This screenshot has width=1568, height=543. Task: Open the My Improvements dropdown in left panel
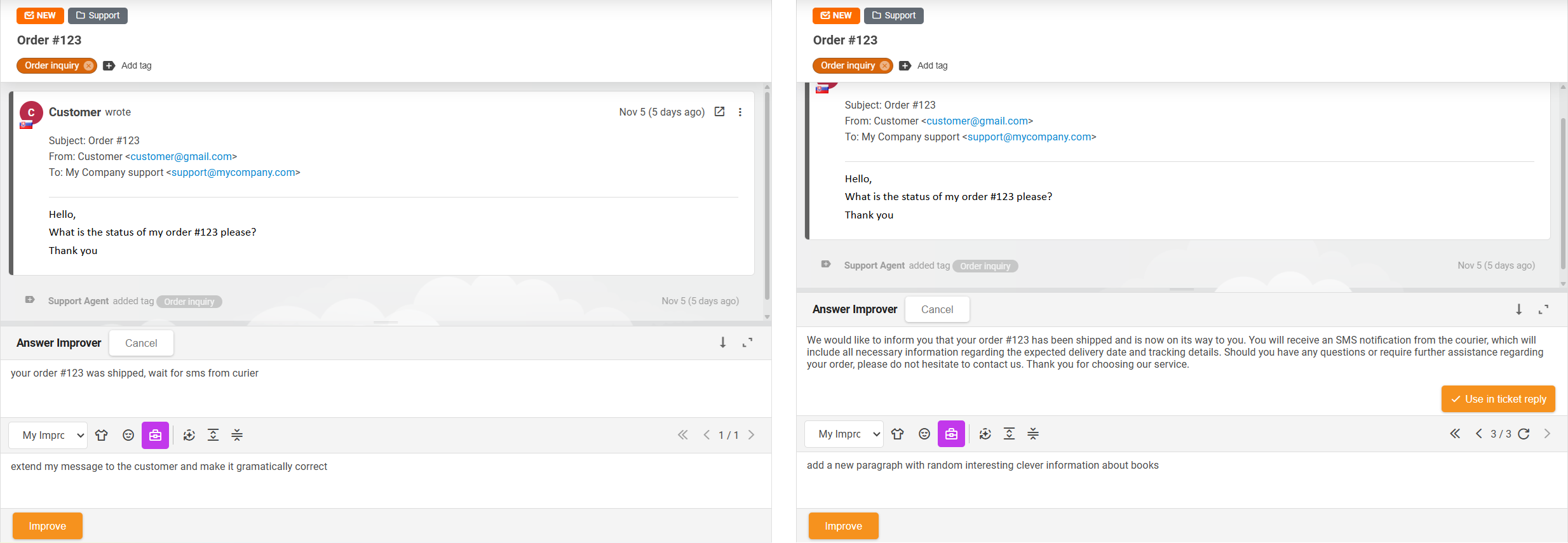click(x=48, y=435)
